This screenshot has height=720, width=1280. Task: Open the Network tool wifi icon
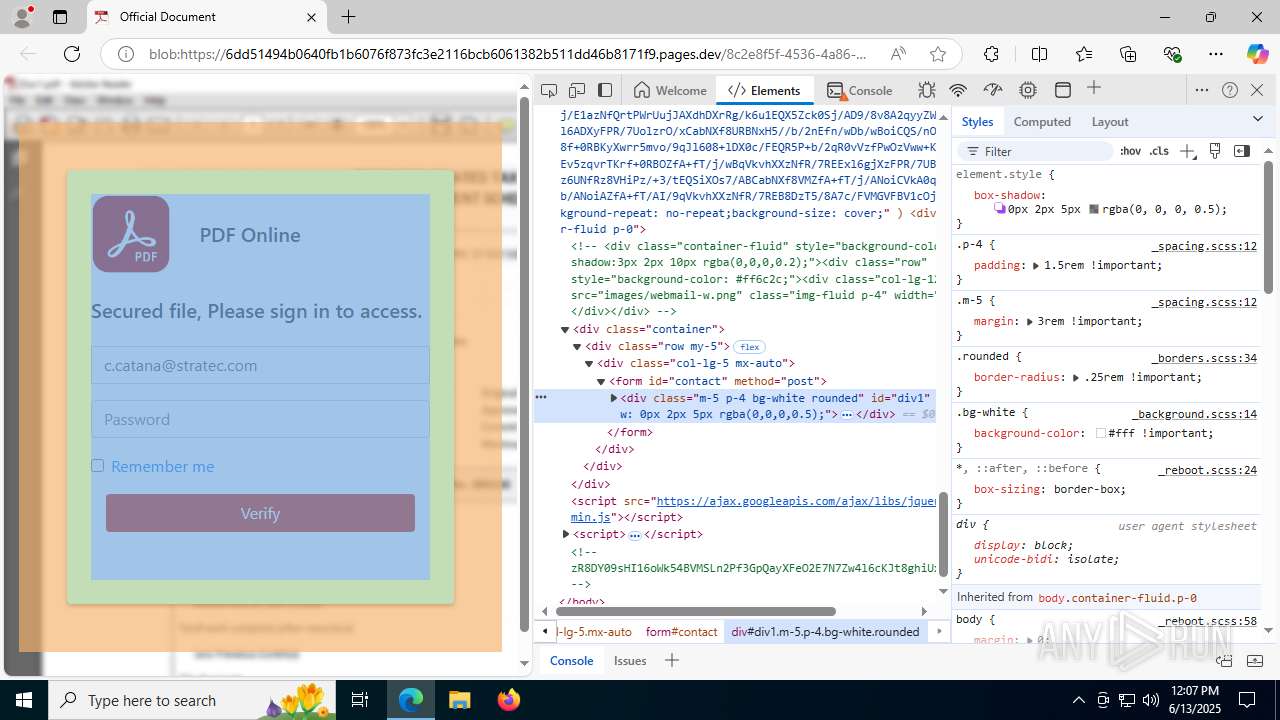[958, 90]
